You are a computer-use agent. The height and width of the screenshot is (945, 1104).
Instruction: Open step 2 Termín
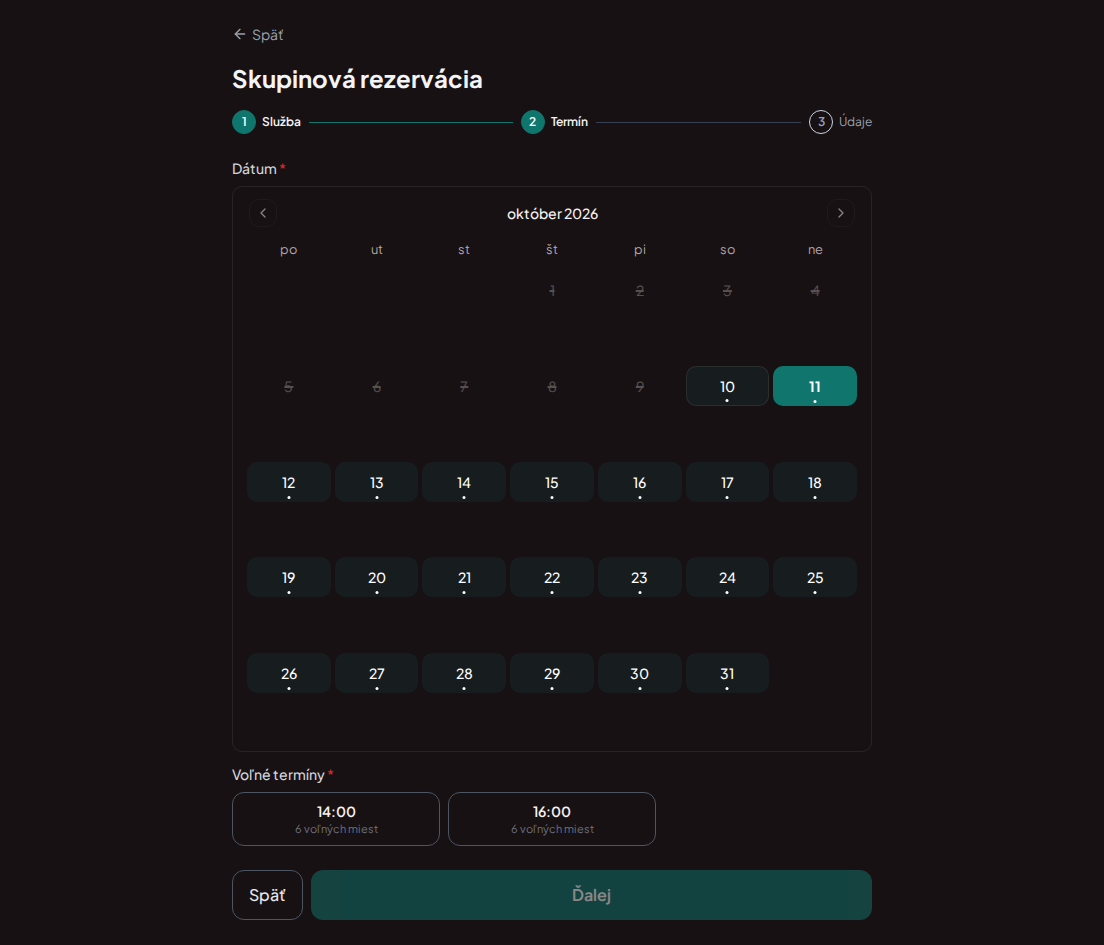[555, 122]
